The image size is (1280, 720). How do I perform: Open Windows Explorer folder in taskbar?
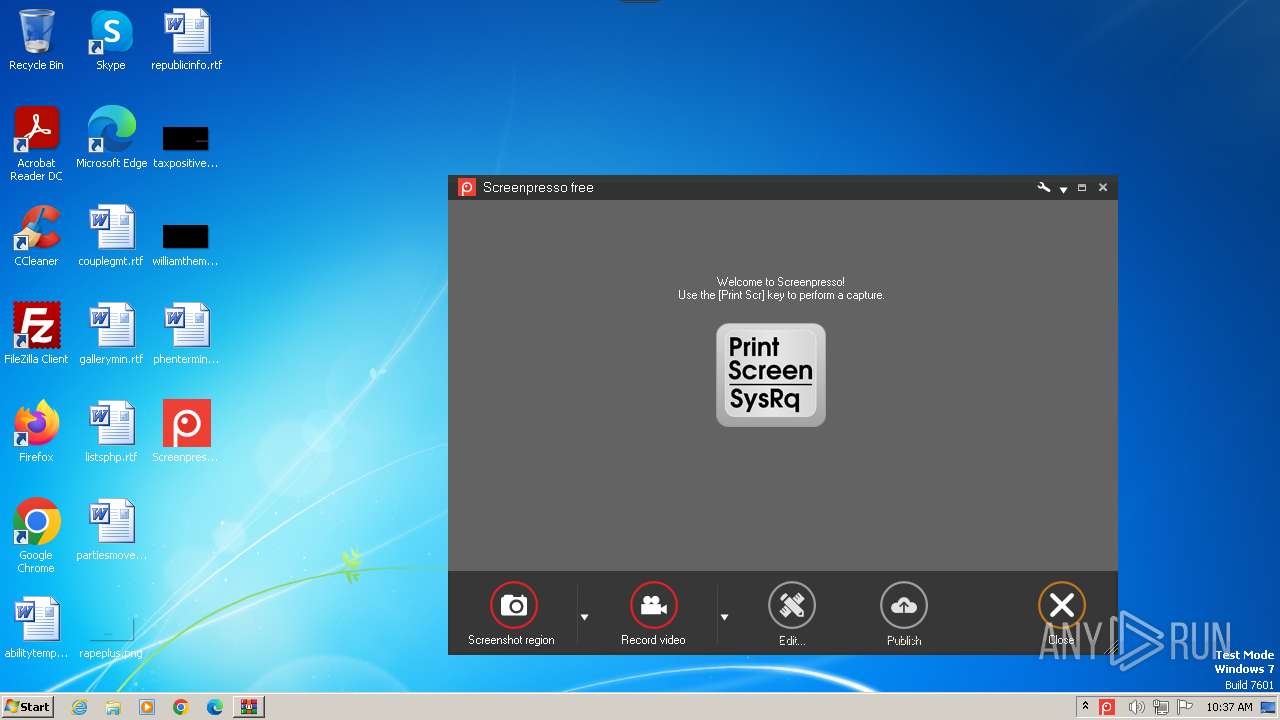[x=113, y=707]
